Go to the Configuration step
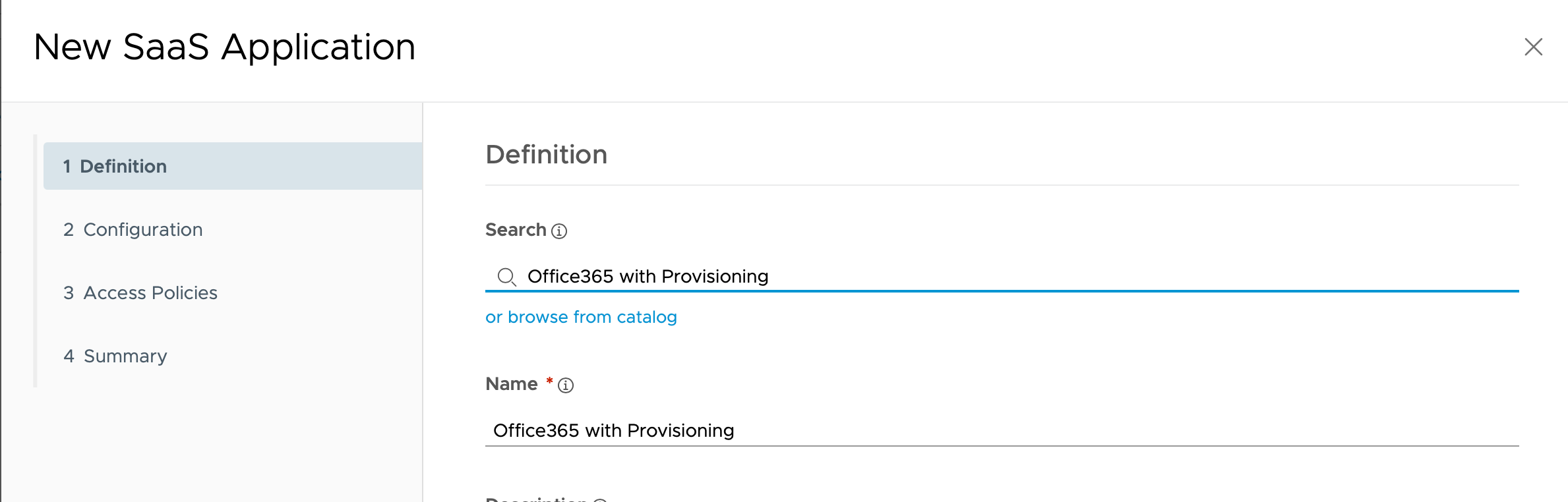The height and width of the screenshot is (502, 1568). tap(142, 229)
